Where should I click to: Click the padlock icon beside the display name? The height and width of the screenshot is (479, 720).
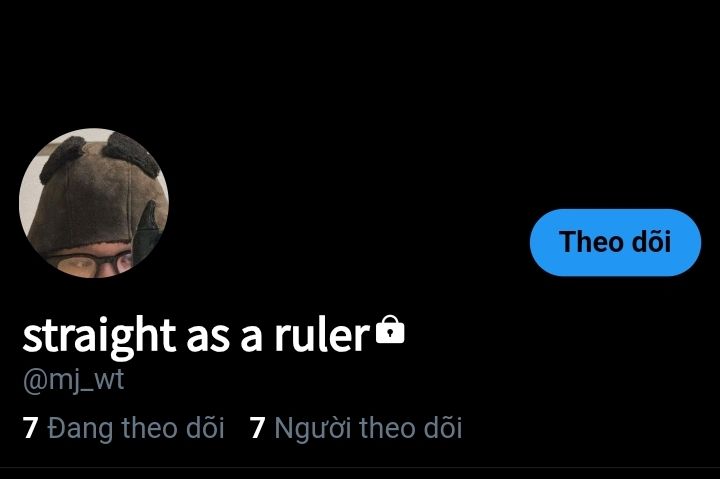pos(390,329)
